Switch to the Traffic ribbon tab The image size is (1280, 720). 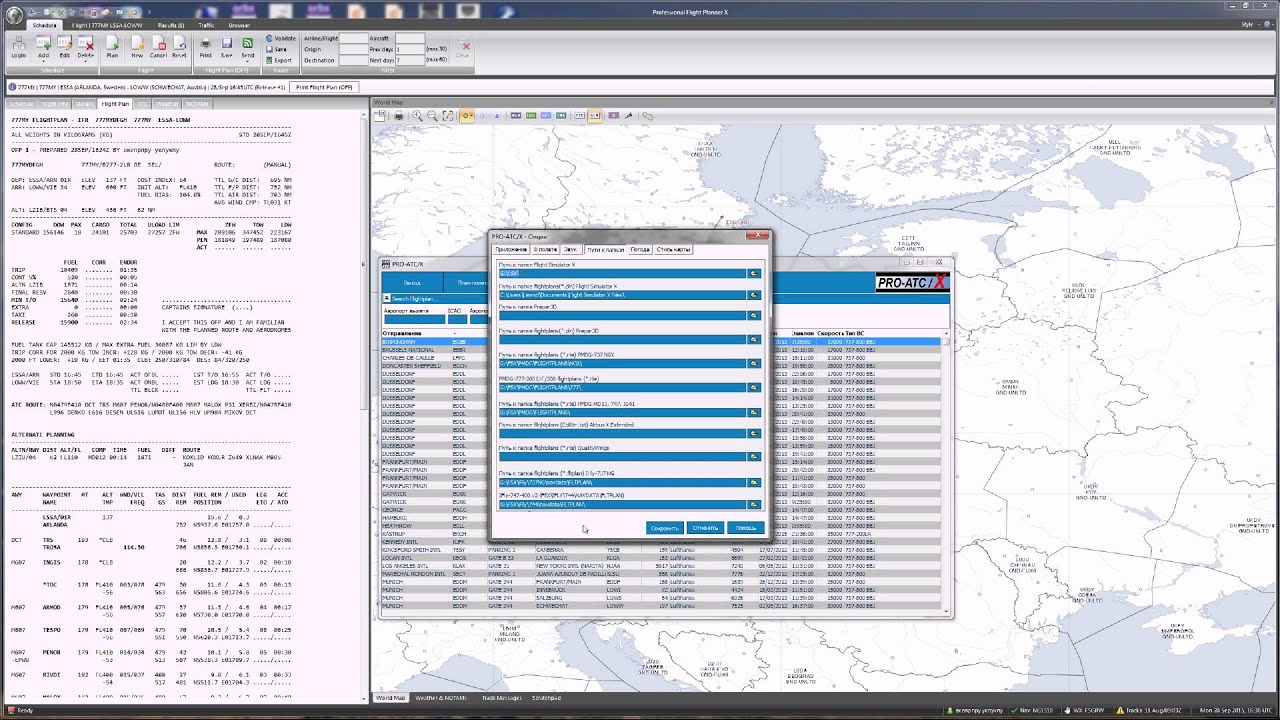coord(206,25)
